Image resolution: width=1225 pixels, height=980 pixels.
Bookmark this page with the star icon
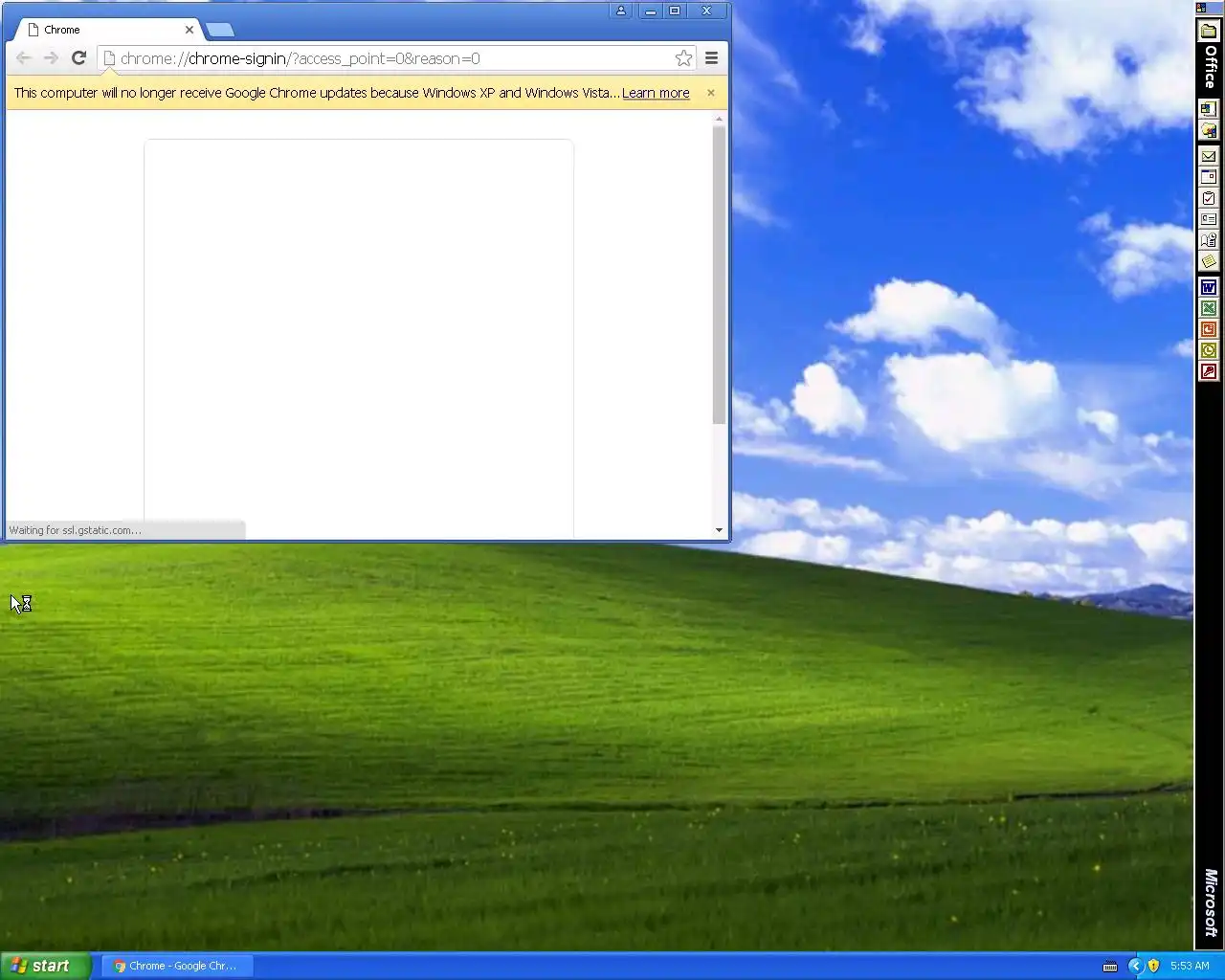(x=683, y=58)
